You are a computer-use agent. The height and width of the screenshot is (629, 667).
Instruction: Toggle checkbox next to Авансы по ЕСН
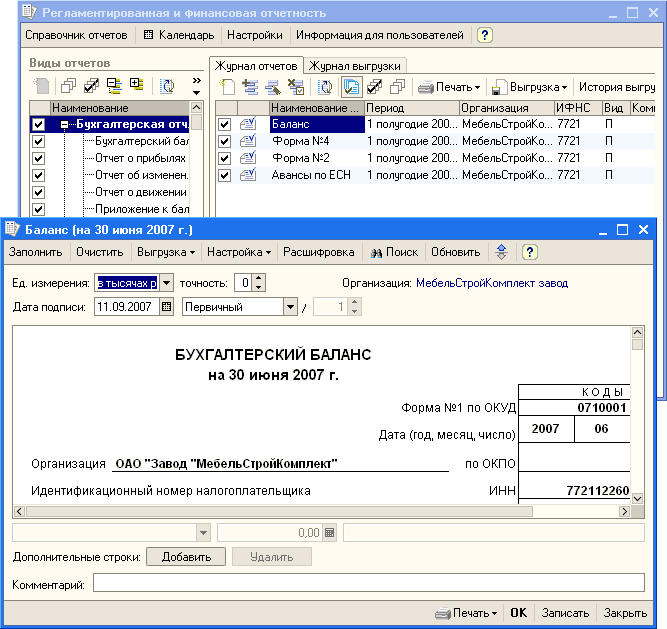[x=225, y=175]
